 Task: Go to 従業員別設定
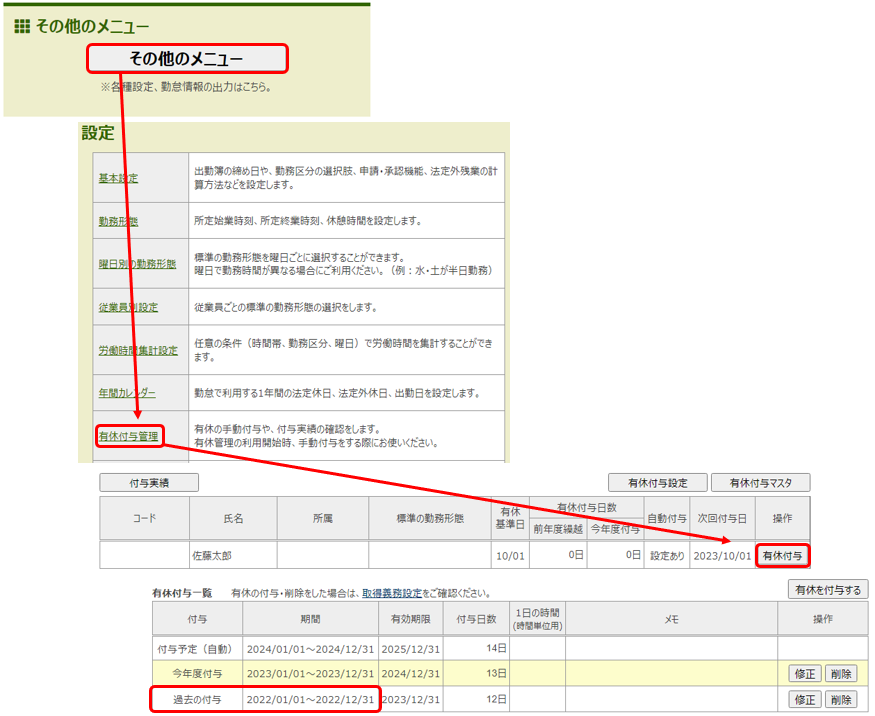pos(128,307)
